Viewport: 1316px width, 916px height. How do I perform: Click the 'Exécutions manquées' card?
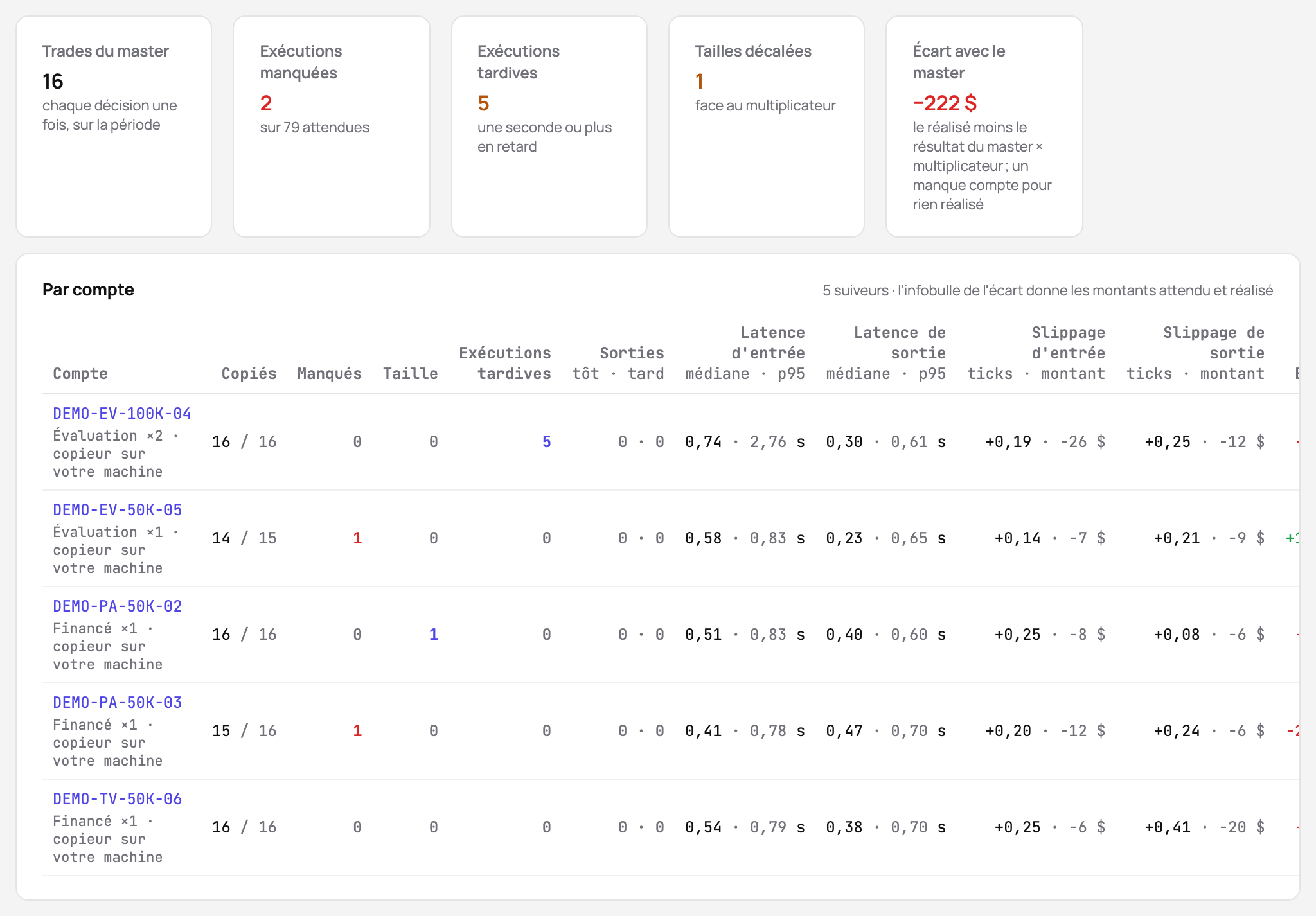332,127
